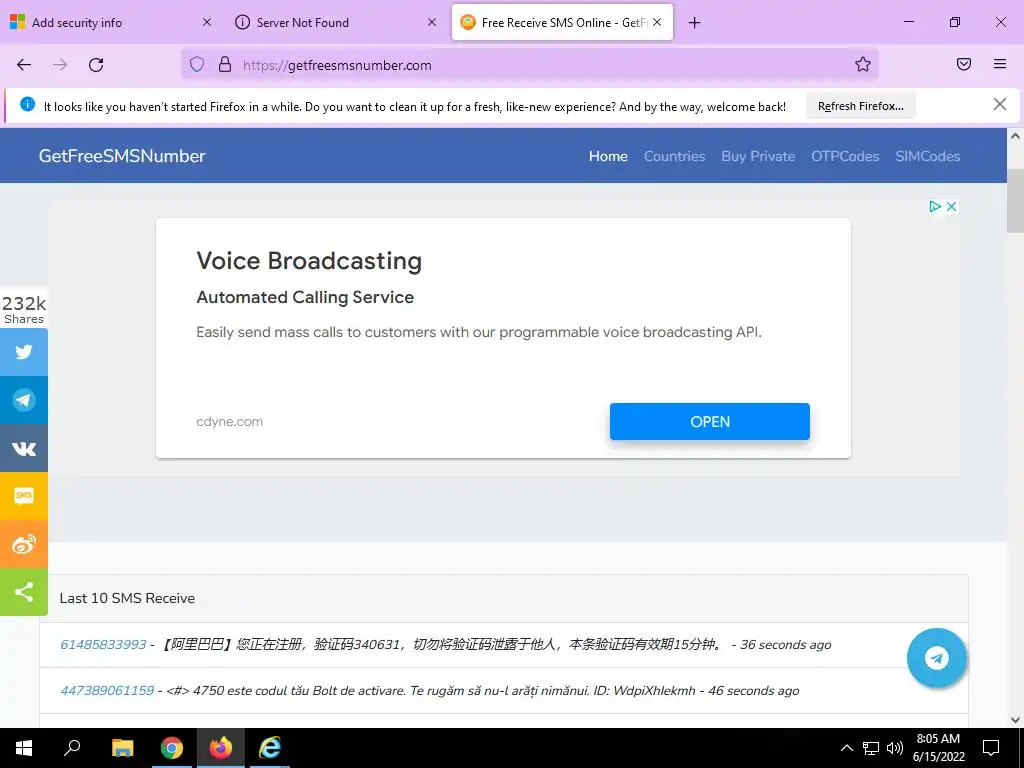
Task: Click the vertical scrollbar thumb
Action: coord(1015,200)
